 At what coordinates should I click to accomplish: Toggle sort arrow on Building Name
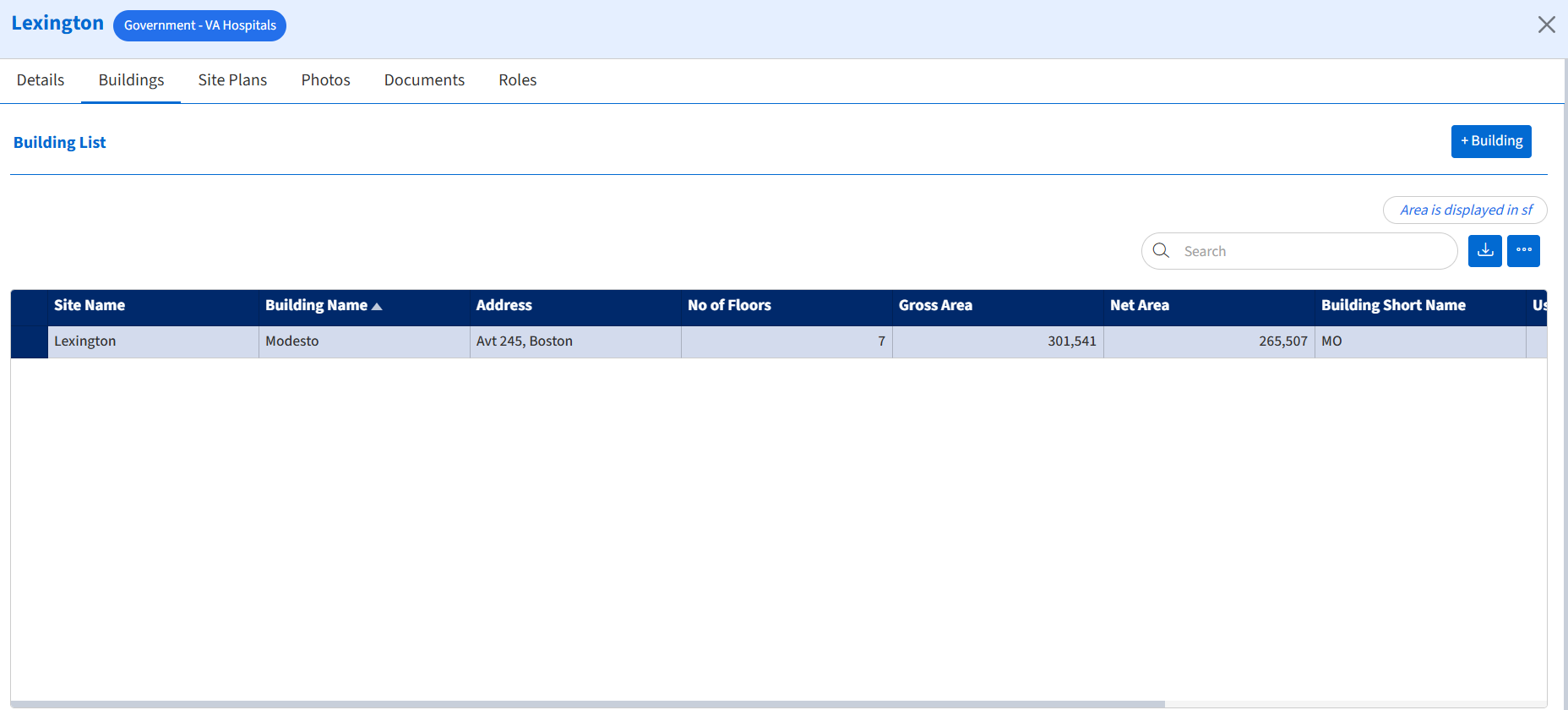377,307
